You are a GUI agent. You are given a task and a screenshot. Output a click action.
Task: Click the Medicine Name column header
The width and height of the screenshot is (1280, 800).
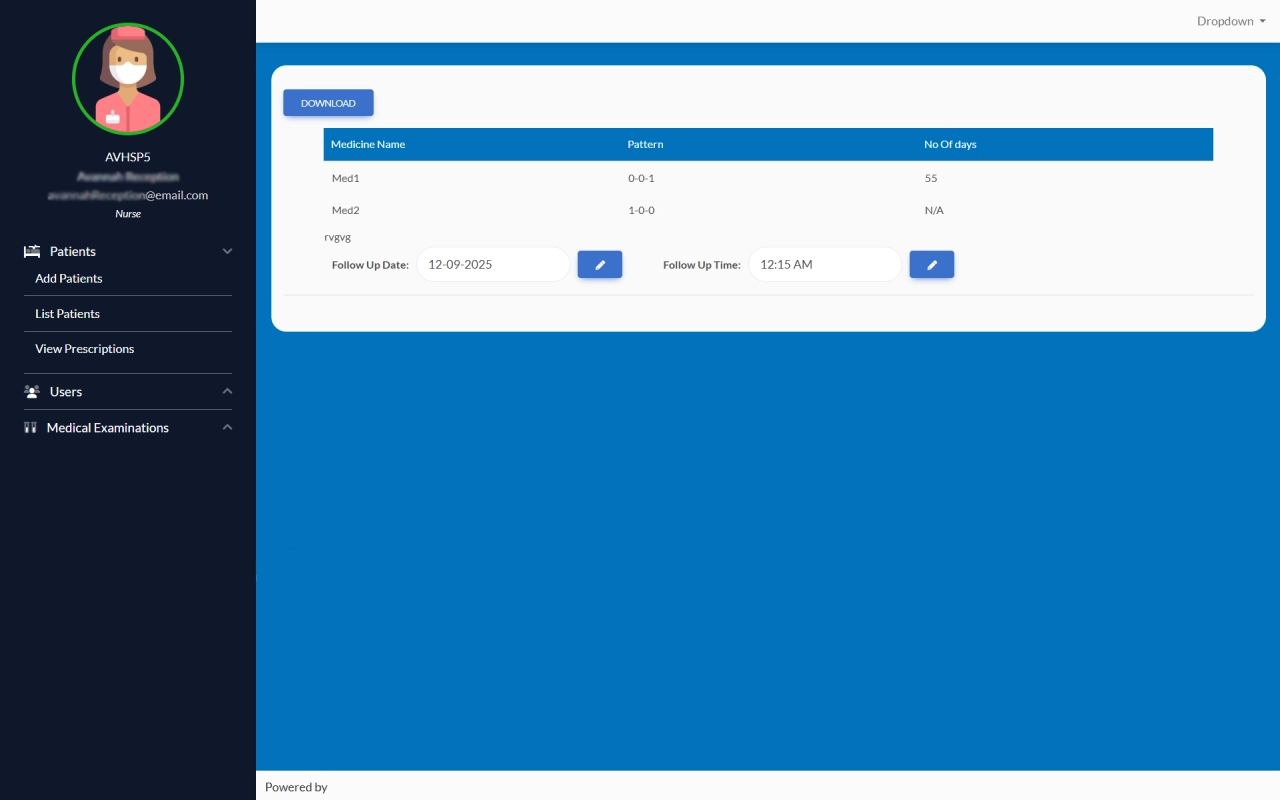coord(368,145)
